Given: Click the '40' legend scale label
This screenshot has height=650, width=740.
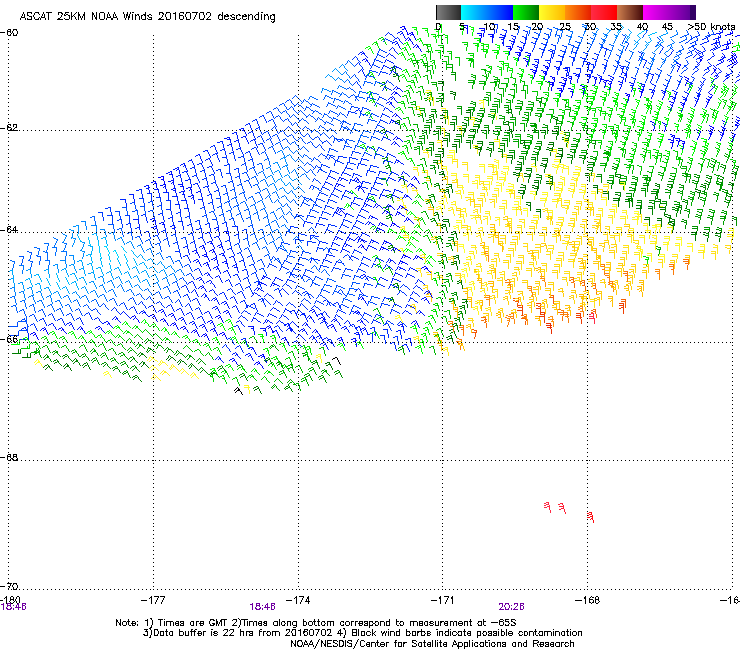Looking at the screenshot, I should coord(642,27).
